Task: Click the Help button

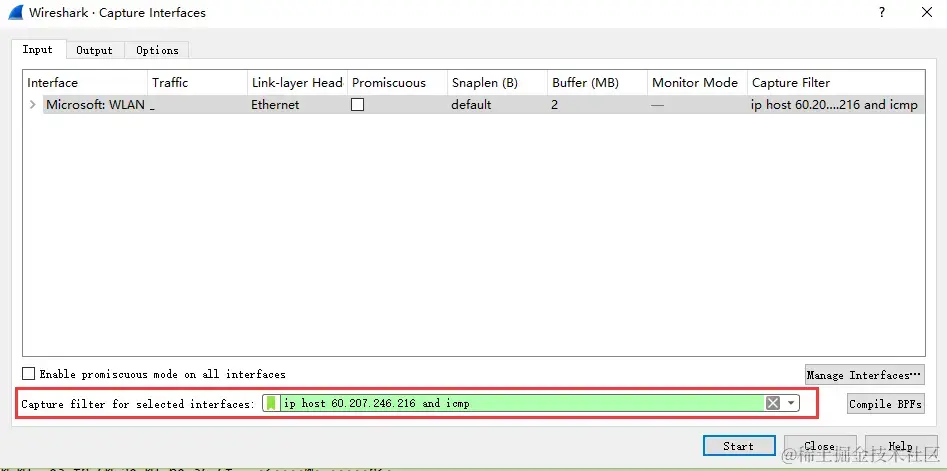Action: (x=900, y=446)
